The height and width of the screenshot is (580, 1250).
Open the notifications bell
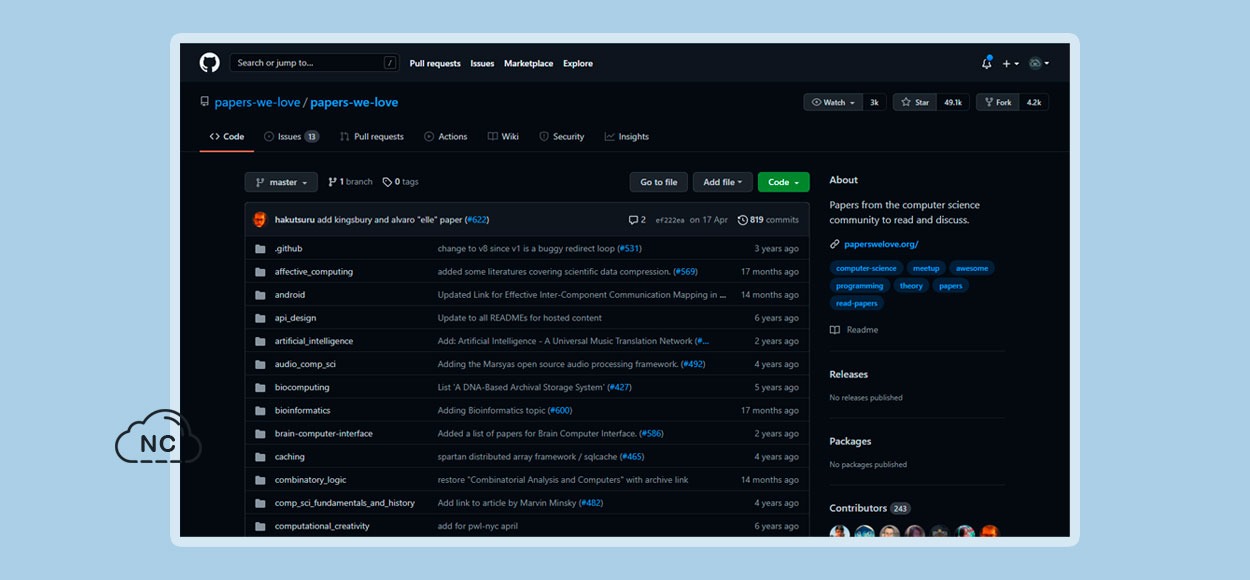pos(987,63)
